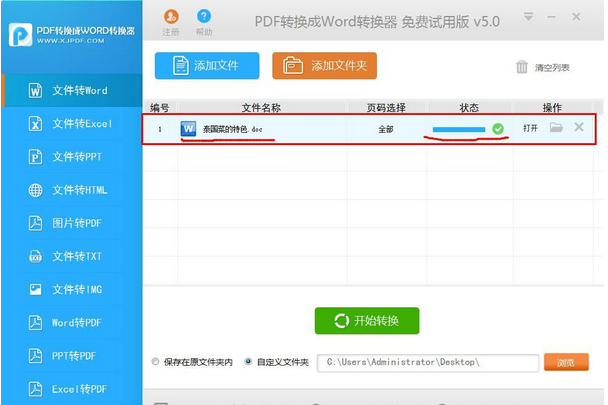
Task: Select 文件转Excel in sidebar
Action: [72, 124]
